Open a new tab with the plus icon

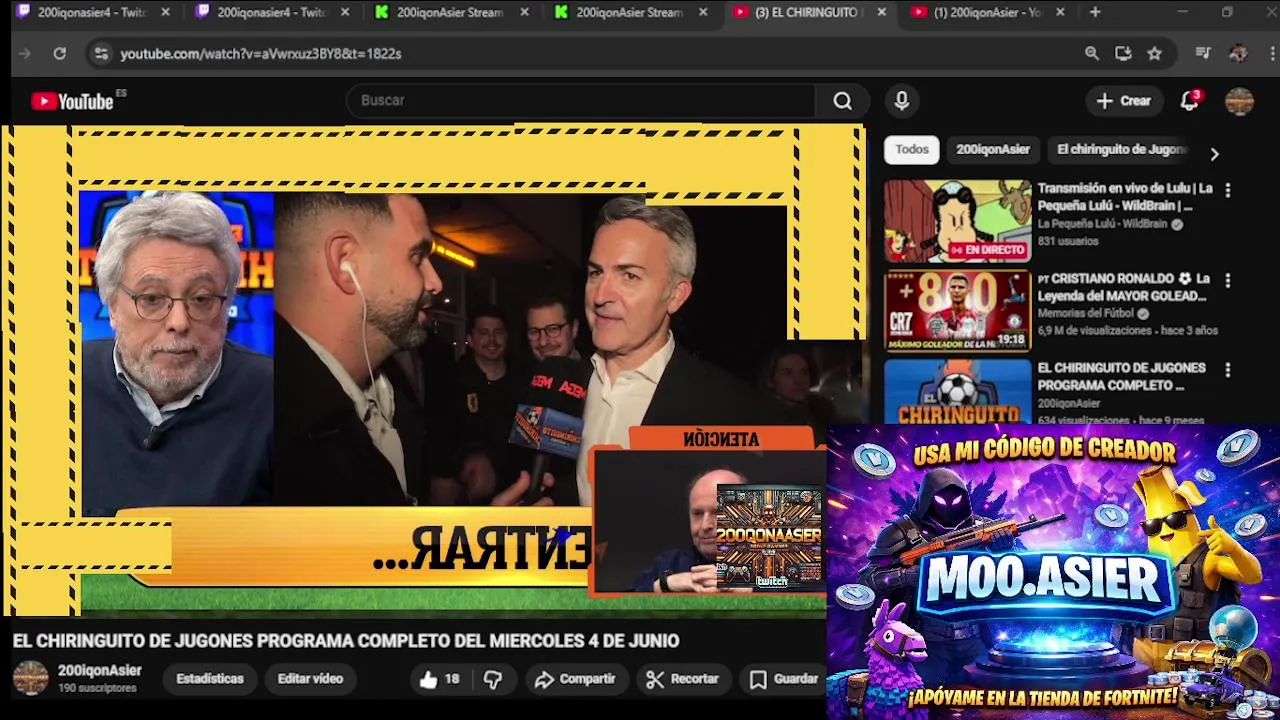[1095, 12]
